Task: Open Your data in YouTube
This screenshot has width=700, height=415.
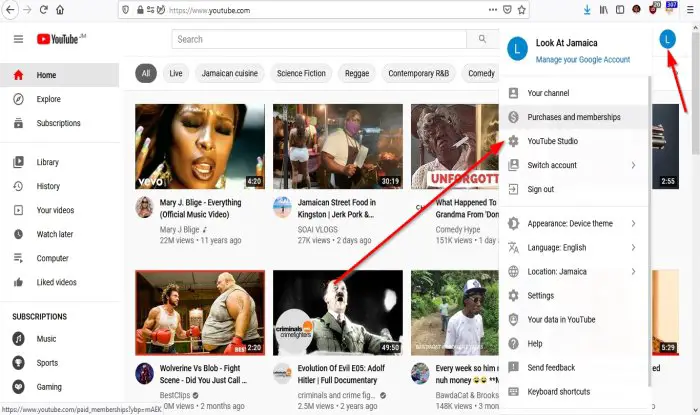Action: (x=573, y=320)
